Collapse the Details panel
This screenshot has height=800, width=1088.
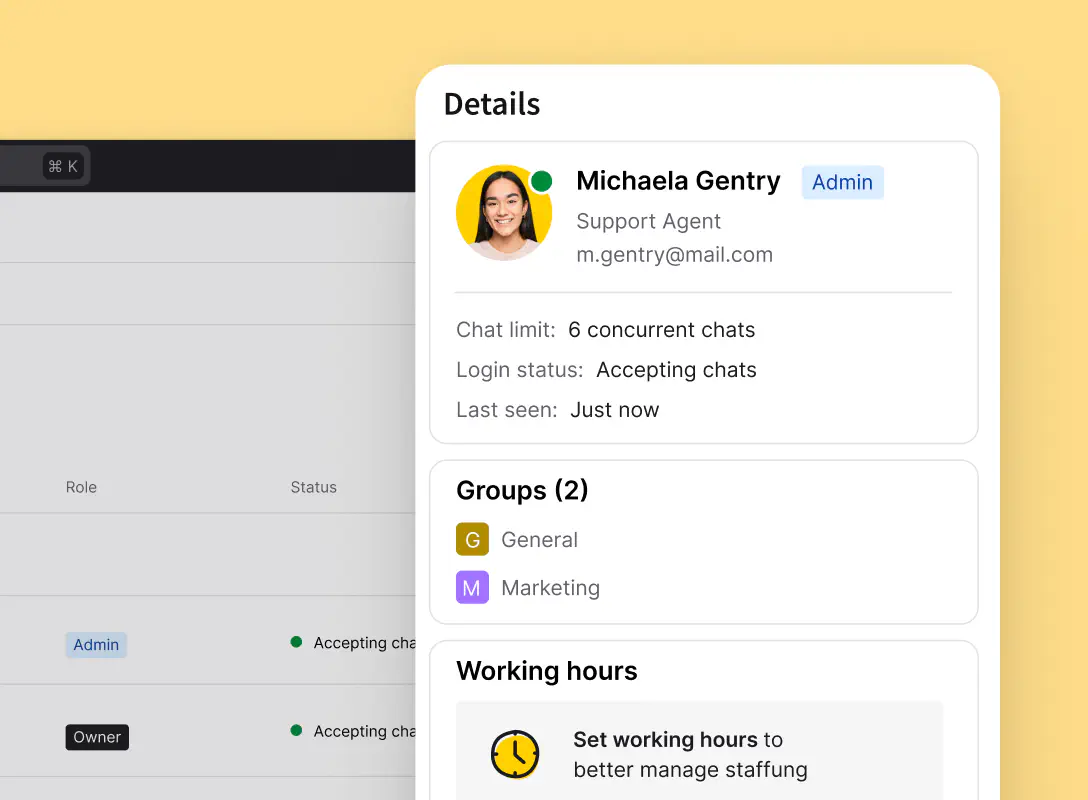[492, 103]
